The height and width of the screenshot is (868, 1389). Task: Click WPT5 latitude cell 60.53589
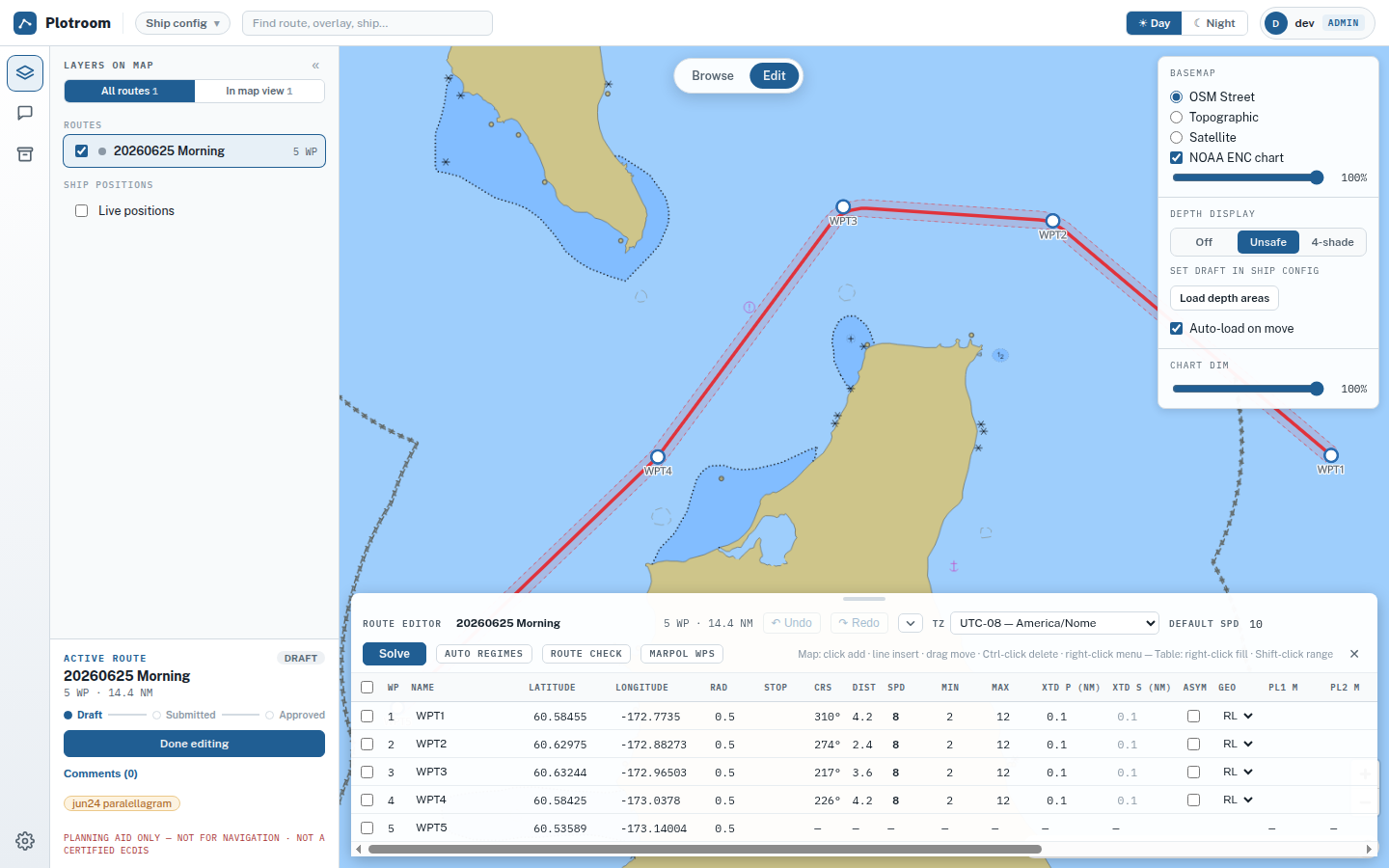(x=560, y=828)
